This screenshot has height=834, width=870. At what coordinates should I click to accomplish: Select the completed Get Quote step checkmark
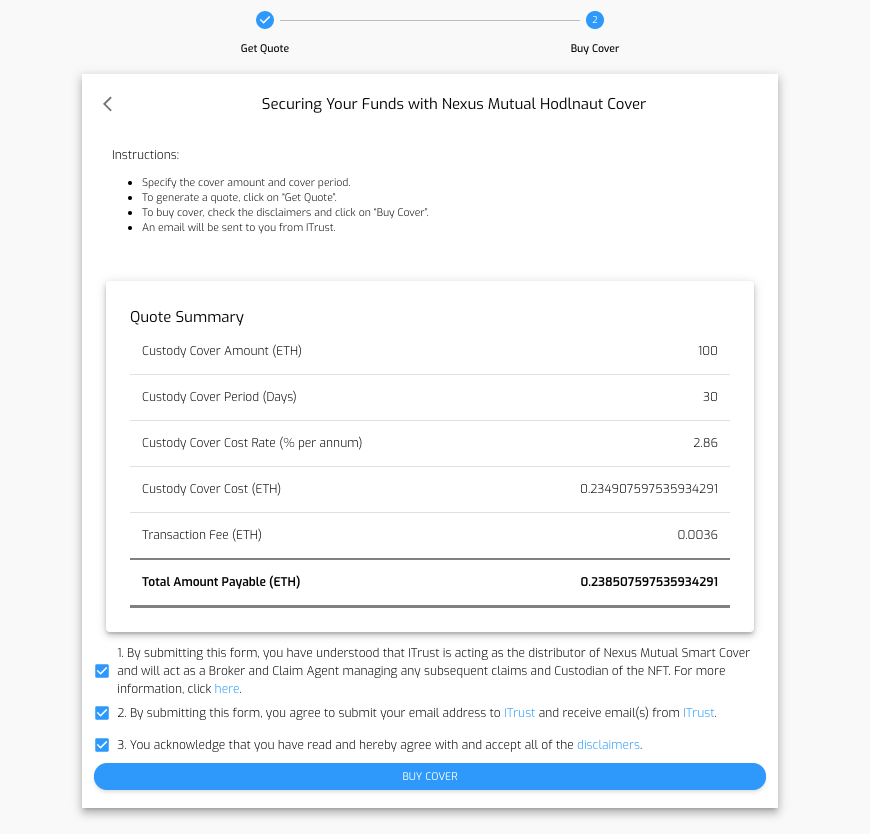[x=265, y=20]
